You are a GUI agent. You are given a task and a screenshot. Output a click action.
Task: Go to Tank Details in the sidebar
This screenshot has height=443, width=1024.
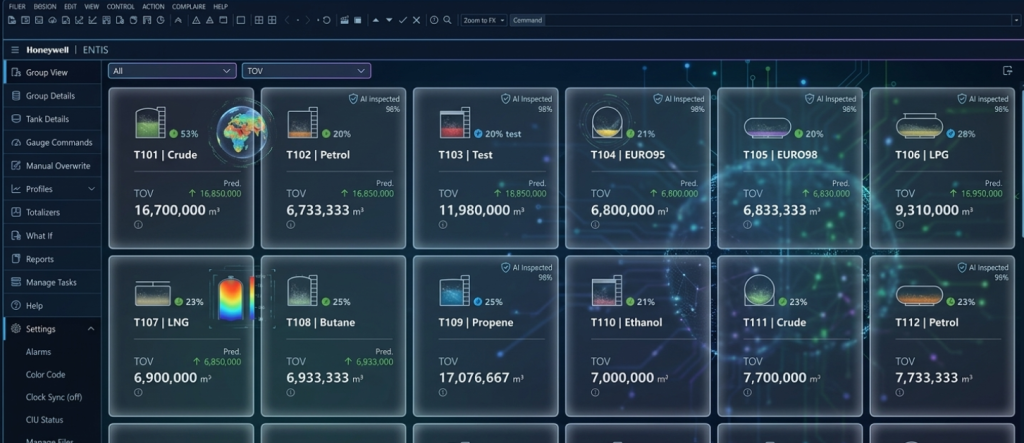[x=47, y=119]
